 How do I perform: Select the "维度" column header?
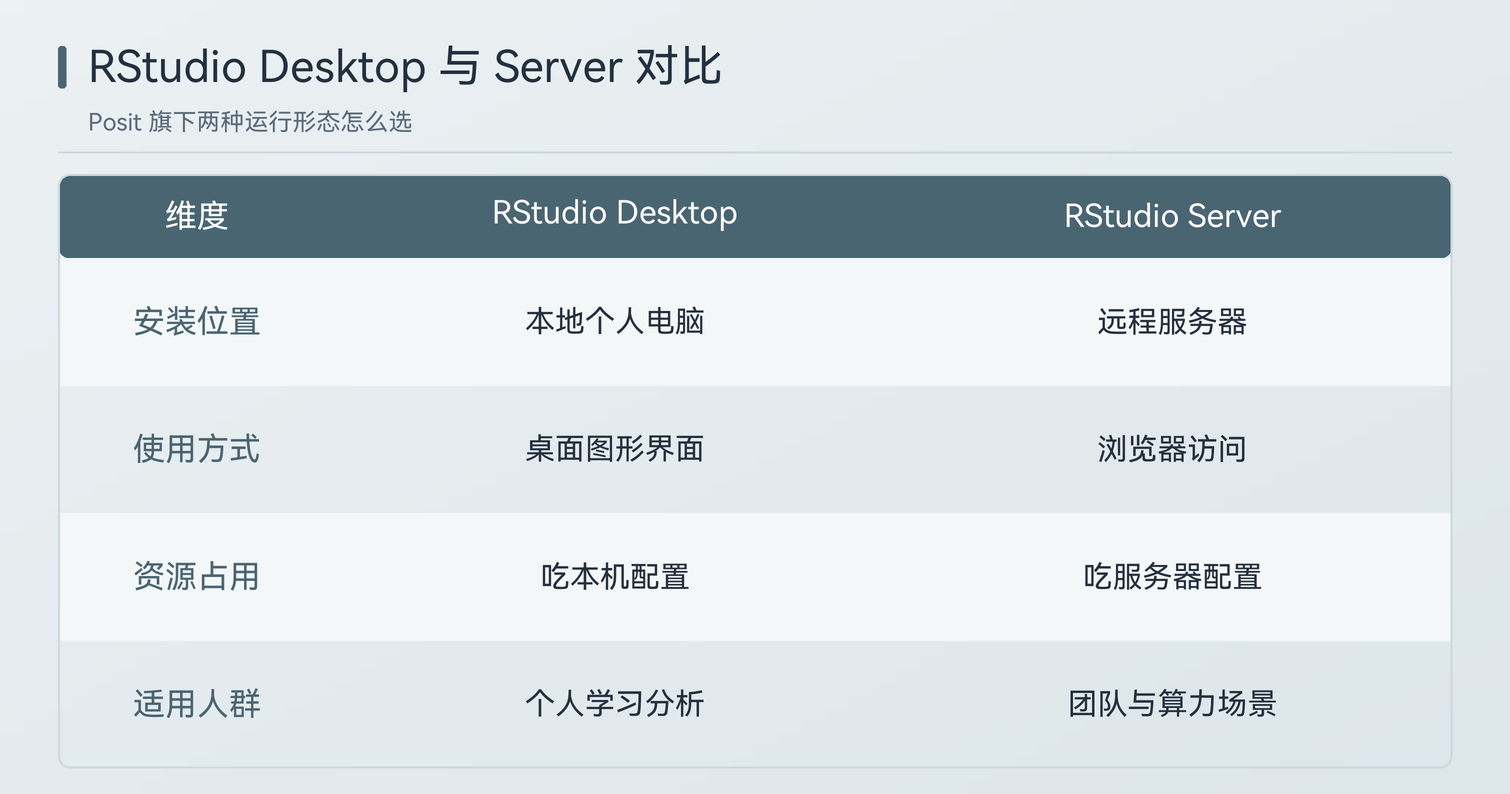point(197,216)
